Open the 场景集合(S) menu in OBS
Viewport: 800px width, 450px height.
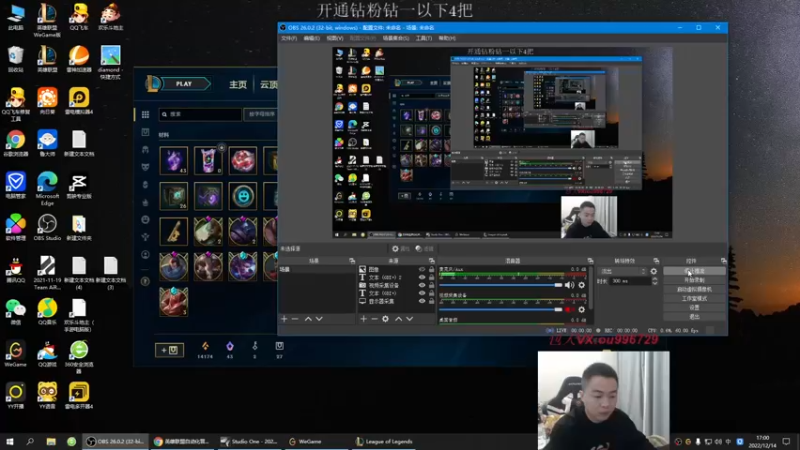[x=396, y=38]
